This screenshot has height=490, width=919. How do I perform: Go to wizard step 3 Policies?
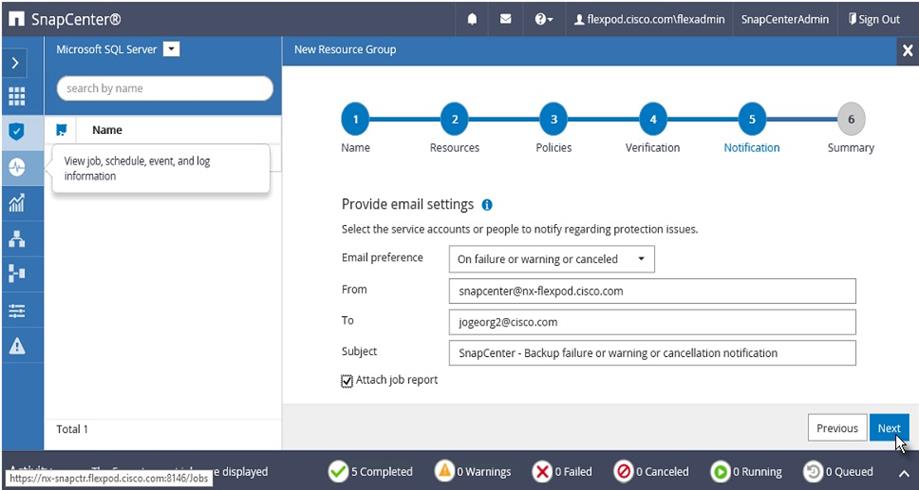tap(553, 119)
